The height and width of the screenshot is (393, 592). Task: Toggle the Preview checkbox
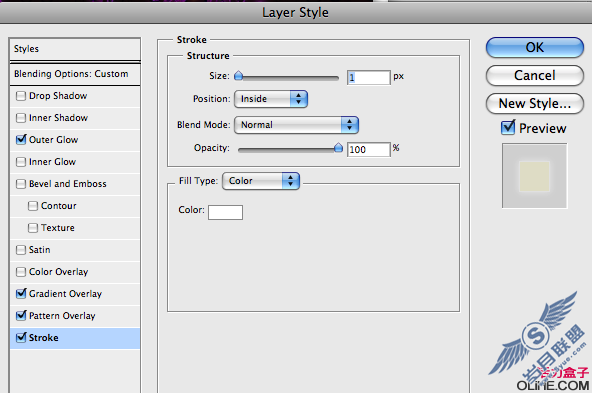pyautogui.click(x=508, y=128)
